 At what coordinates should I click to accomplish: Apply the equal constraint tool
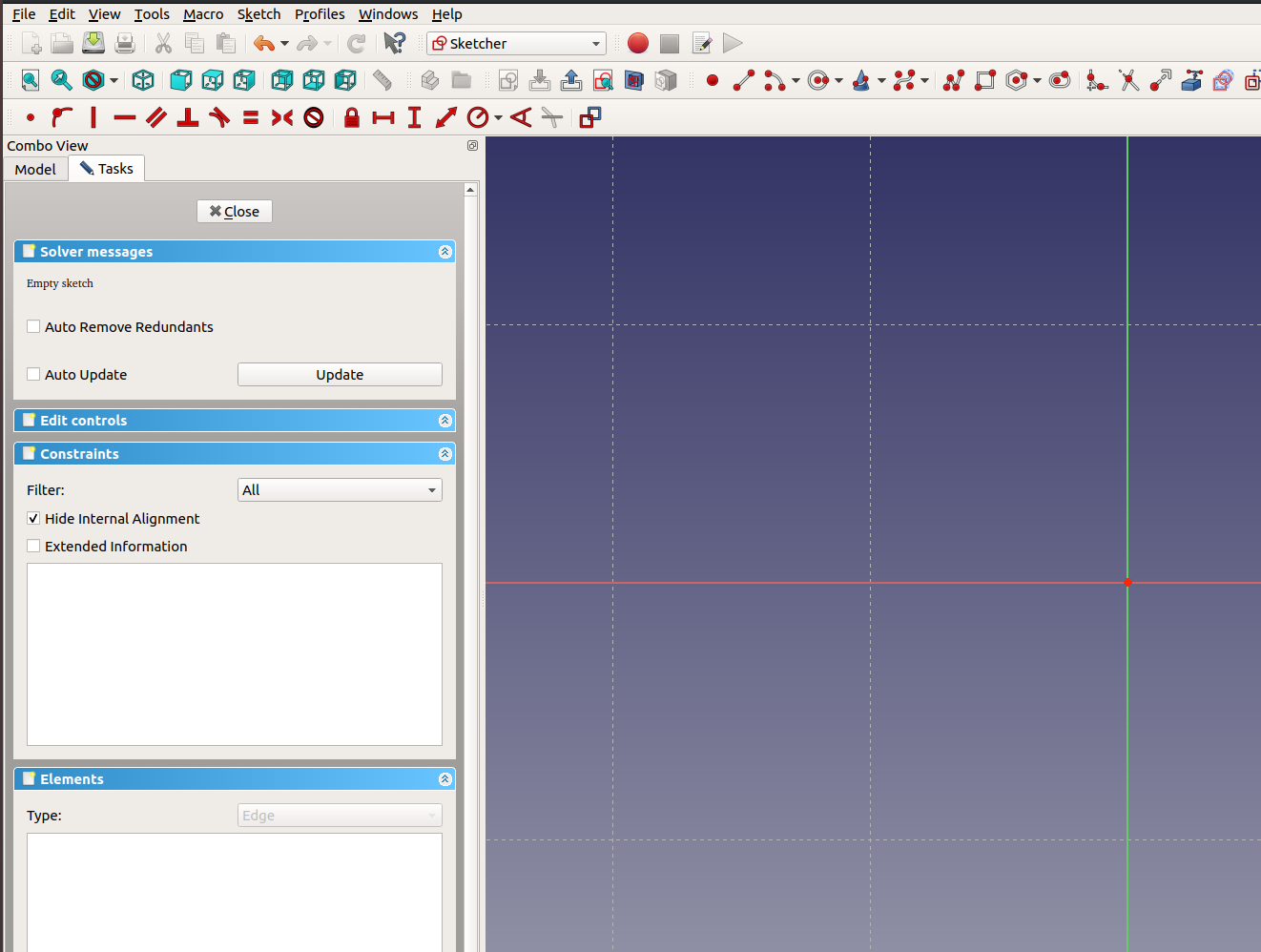click(251, 117)
